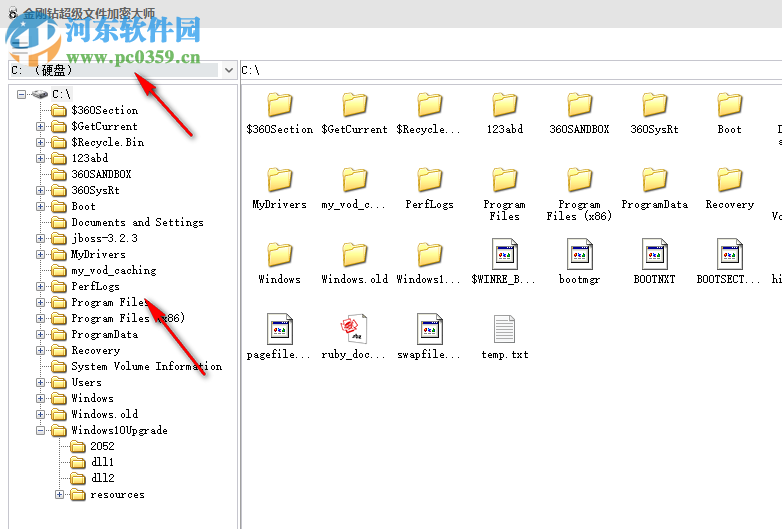
Task: Select the $360Section folder icon
Action: pos(280,105)
